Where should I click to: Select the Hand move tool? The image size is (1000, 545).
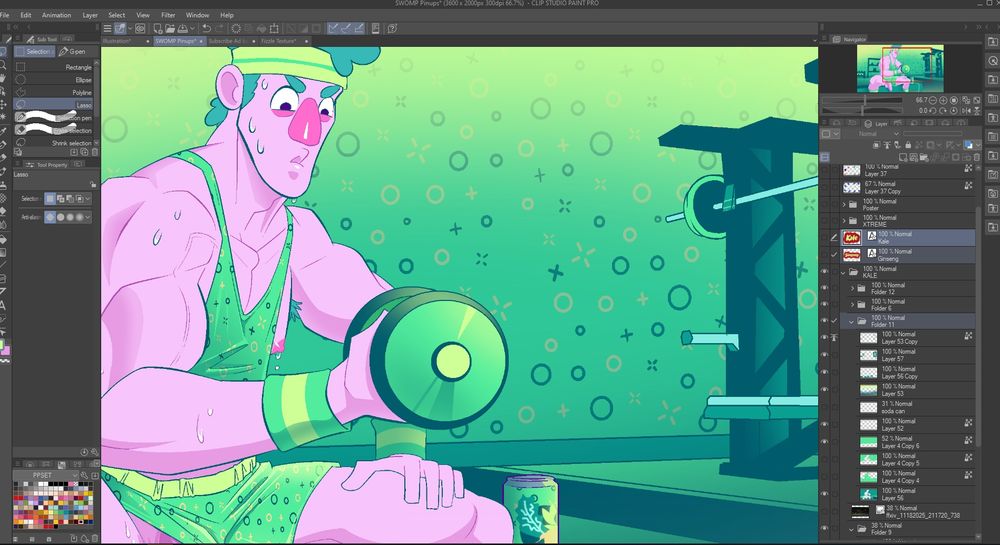(3, 78)
